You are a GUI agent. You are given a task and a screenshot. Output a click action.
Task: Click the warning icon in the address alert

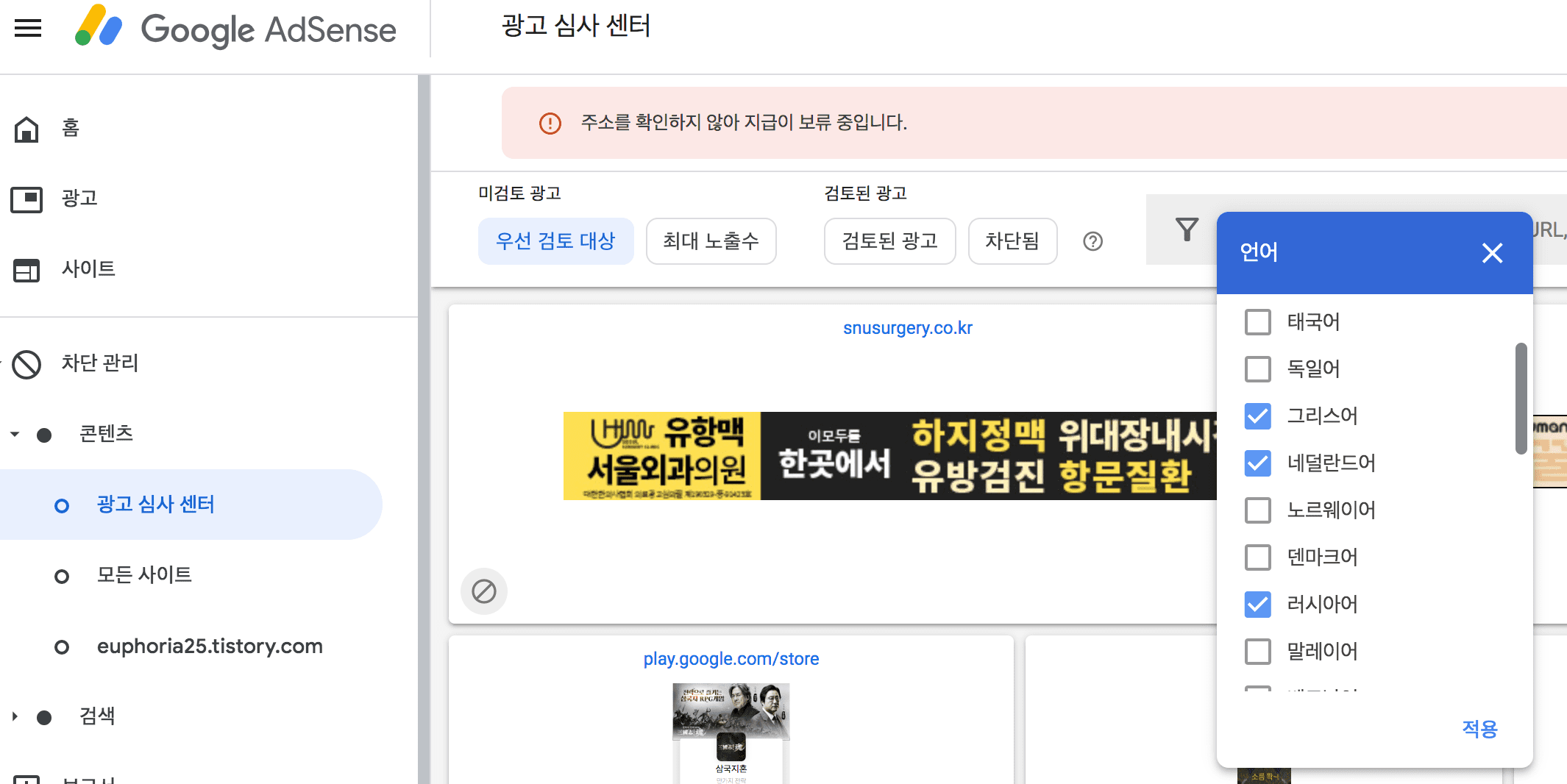point(550,123)
